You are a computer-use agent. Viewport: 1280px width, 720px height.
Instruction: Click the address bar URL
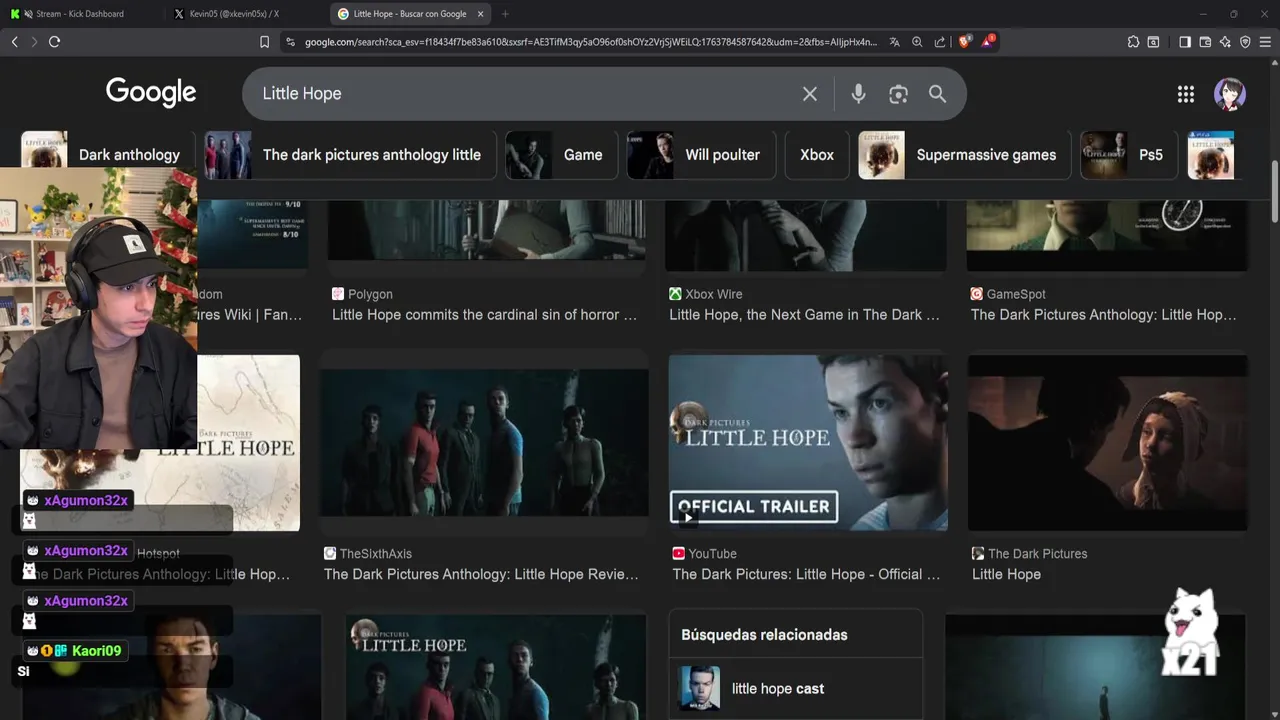(590, 42)
